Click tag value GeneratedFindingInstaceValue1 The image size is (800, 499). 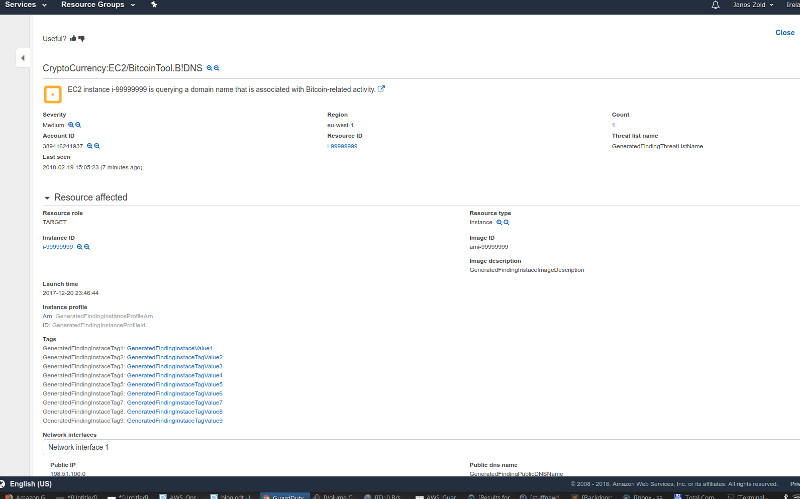pyautogui.click(x=169, y=348)
